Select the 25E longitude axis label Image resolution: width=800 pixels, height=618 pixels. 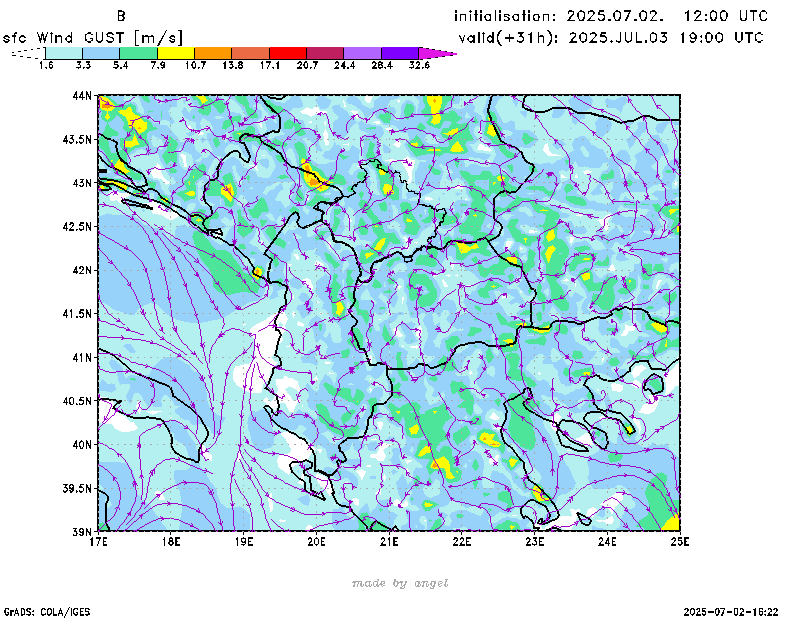tap(680, 541)
